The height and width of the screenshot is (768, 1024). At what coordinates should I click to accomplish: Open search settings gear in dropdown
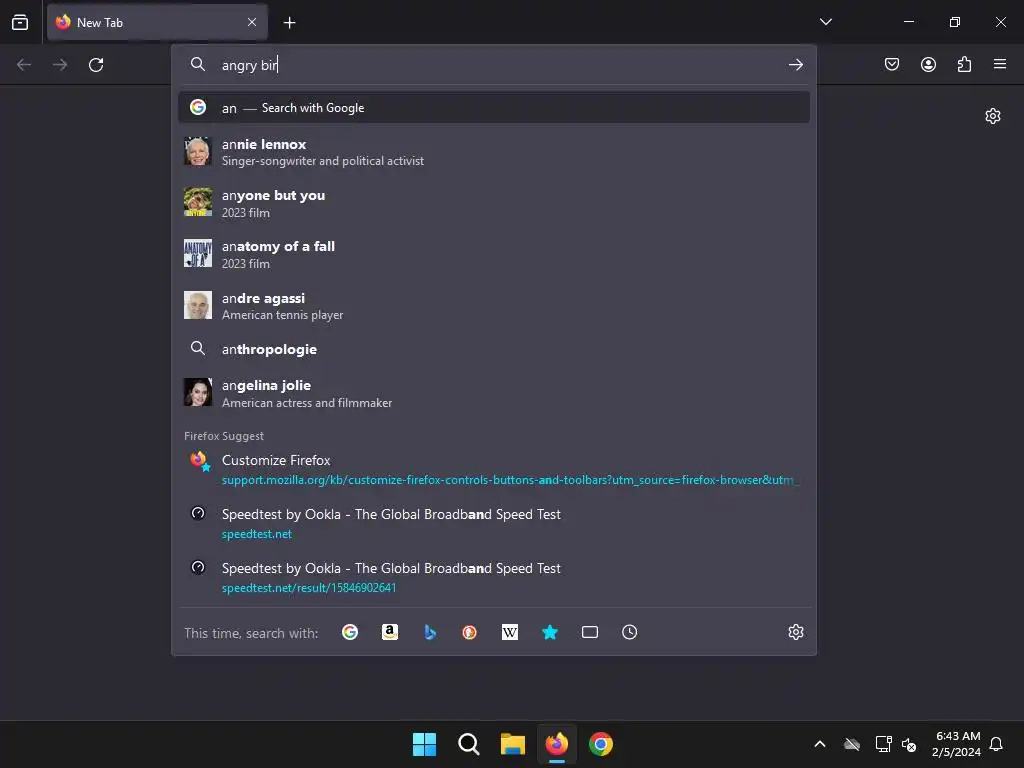click(795, 632)
